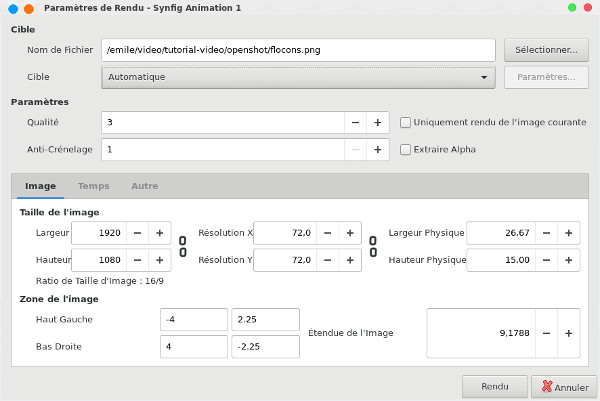The width and height of the screenshot is (600, 401).
Task: Increase Largeur width using plus button
Action: [x=159, y=233]
